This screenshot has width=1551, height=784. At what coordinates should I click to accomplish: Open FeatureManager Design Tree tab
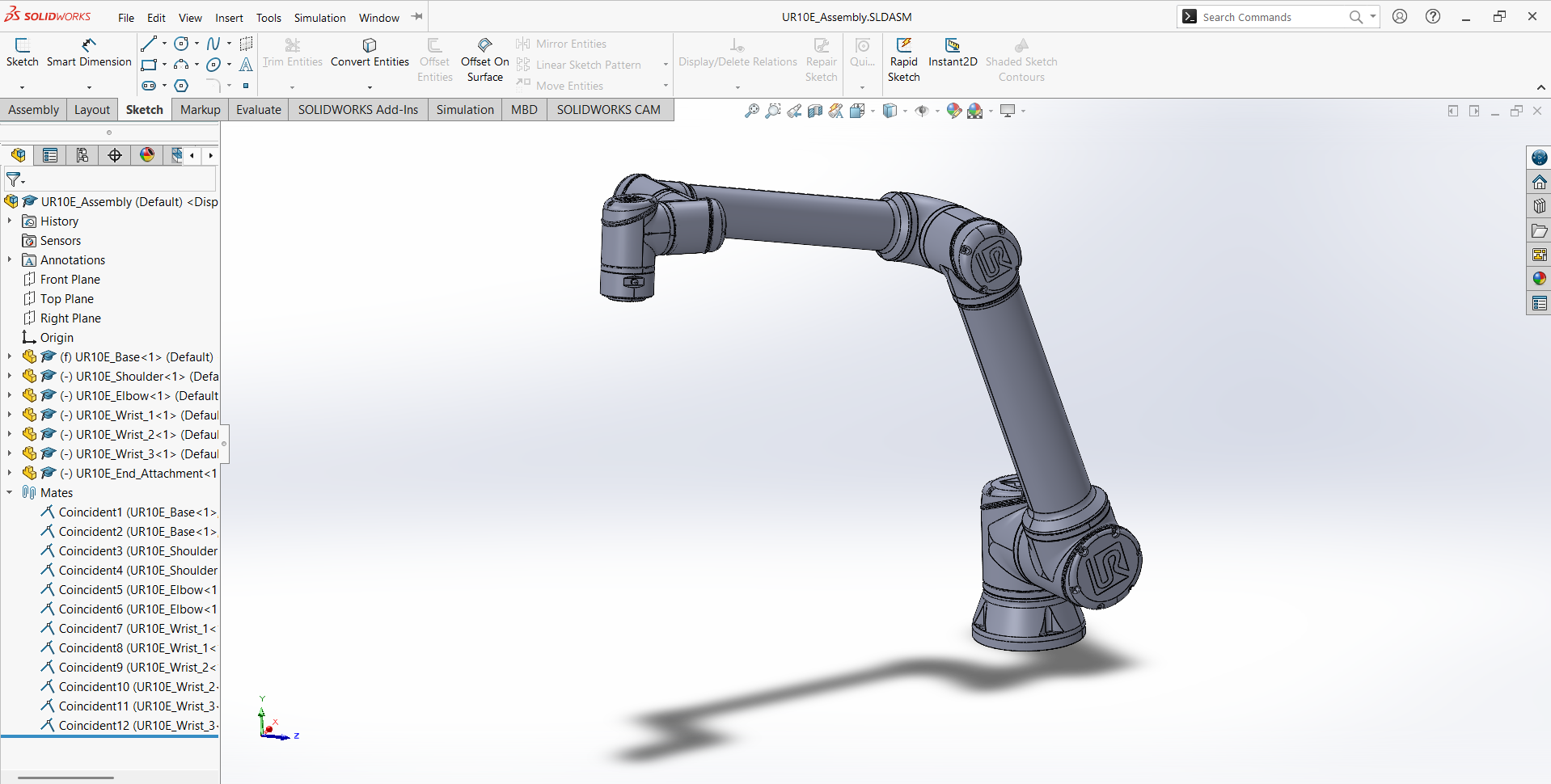click(x=18, y=155)
